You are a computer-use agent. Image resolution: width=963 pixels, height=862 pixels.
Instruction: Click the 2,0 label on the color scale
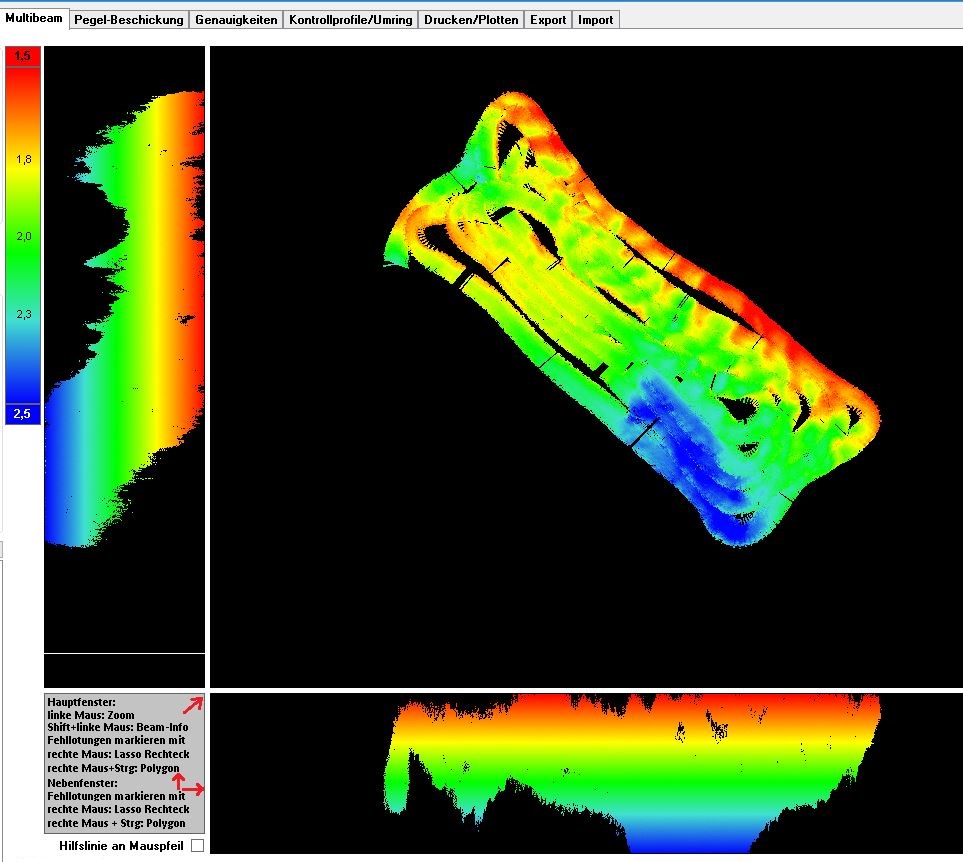22,236
